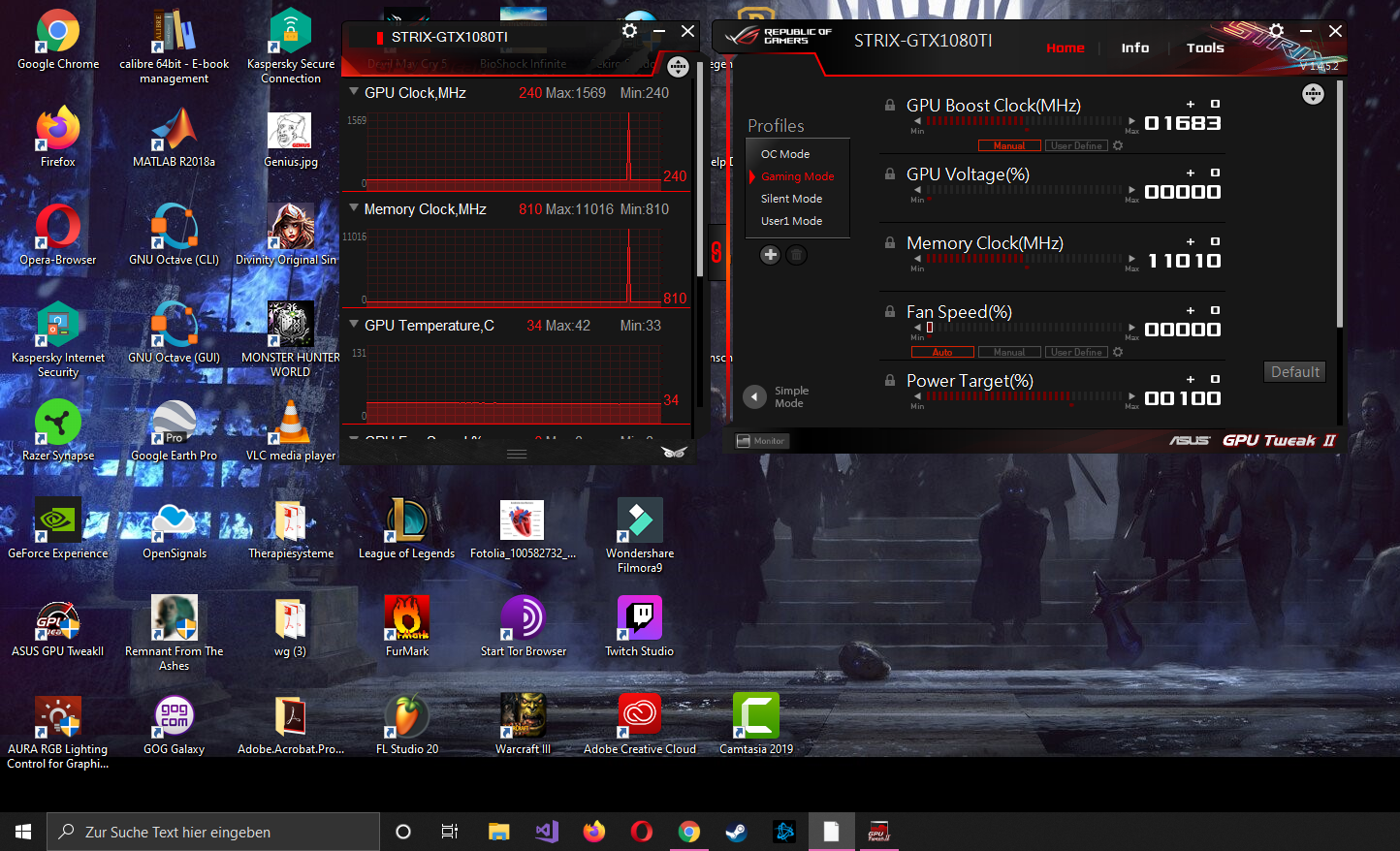The height and width of the screenshot is (851, 1400).
Task: Toggle the Power Target lock
Action: (890, 380)
